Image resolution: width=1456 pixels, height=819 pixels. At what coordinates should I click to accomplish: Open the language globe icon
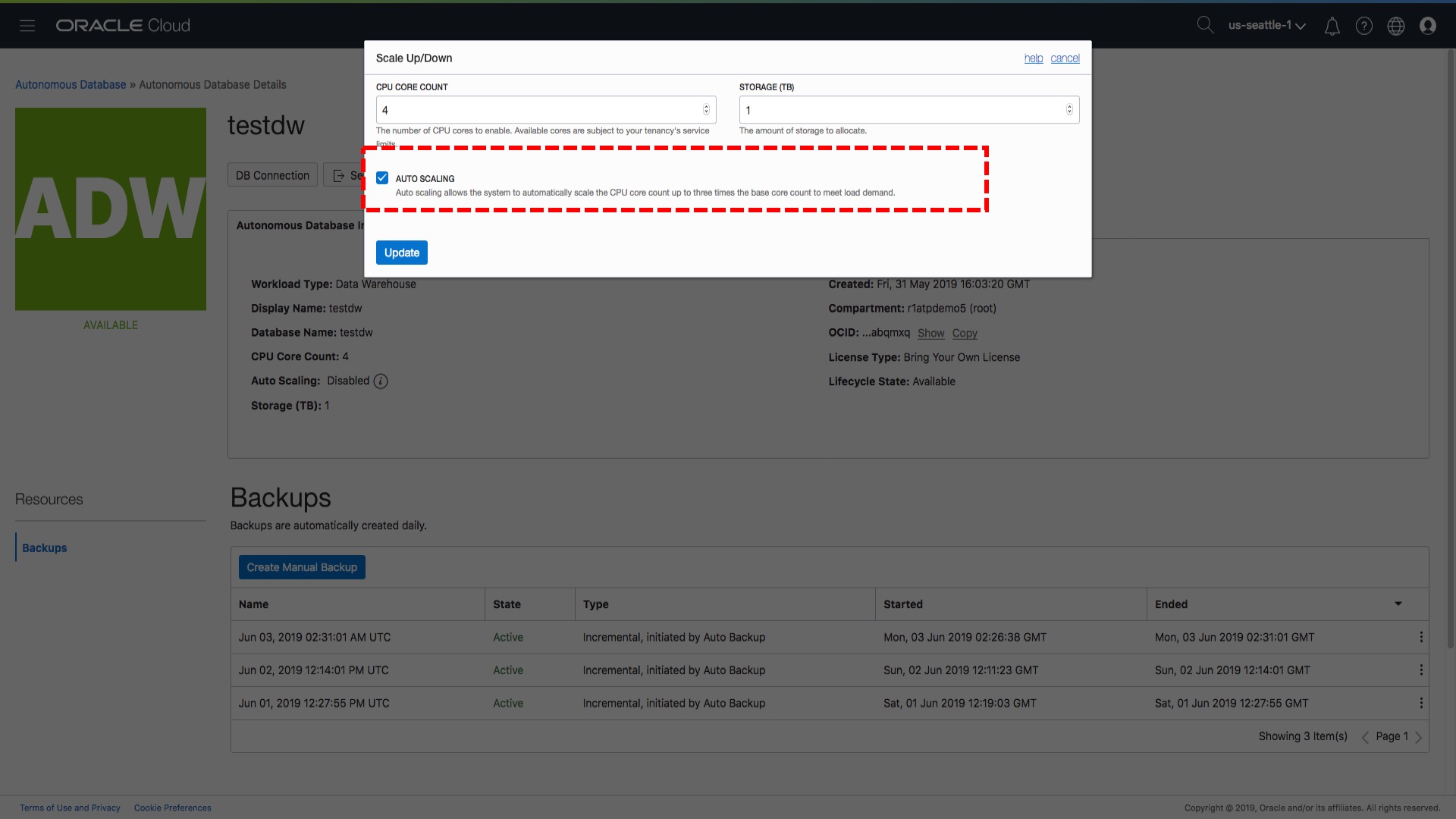pos(1395,27)
